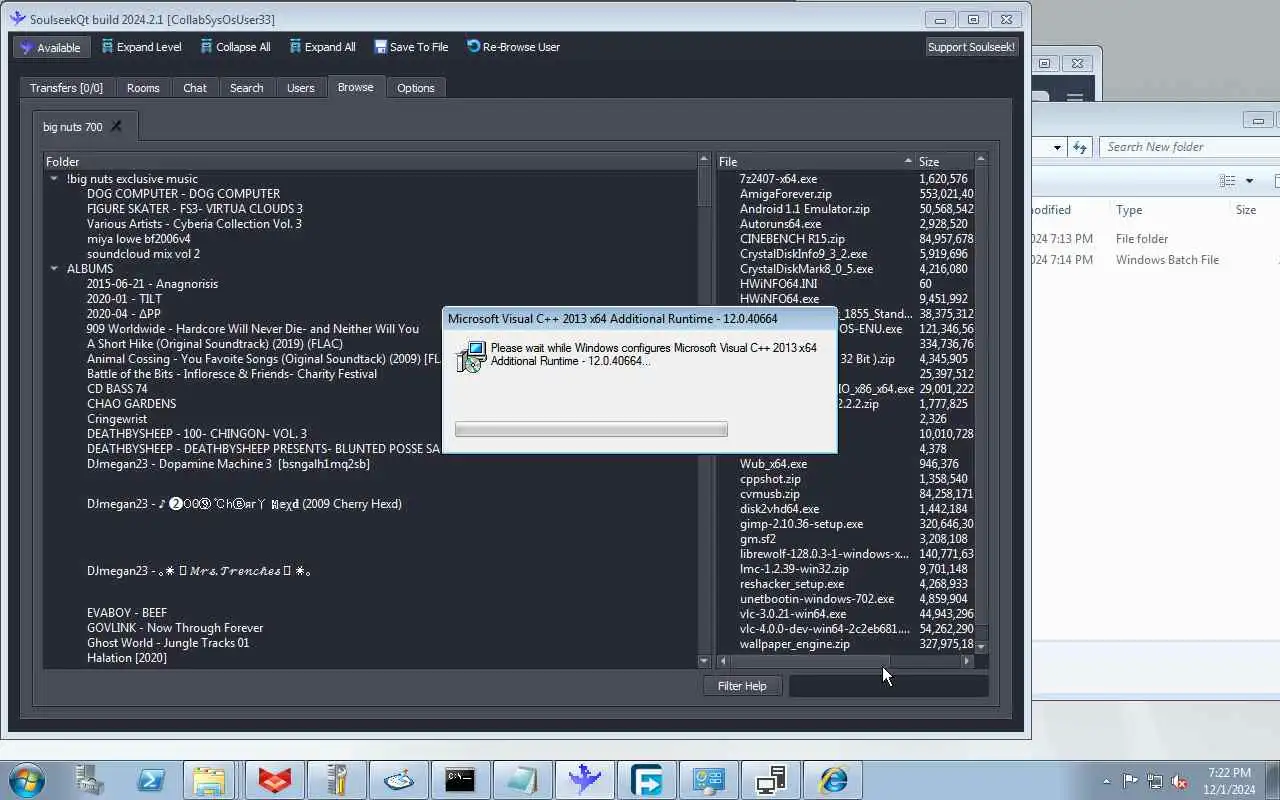Click the red fox taskbar icon

click(275, 780)
